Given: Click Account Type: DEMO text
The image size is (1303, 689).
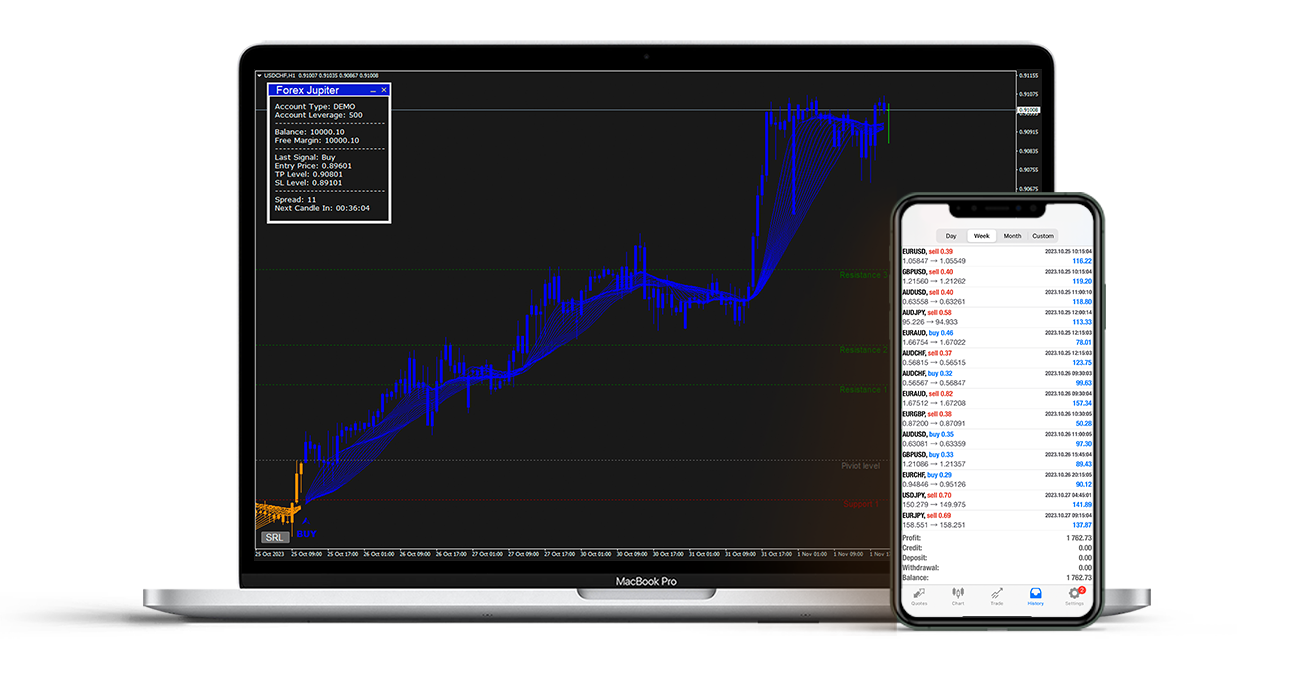Looking at the screenshot, I should click(315, 106).
